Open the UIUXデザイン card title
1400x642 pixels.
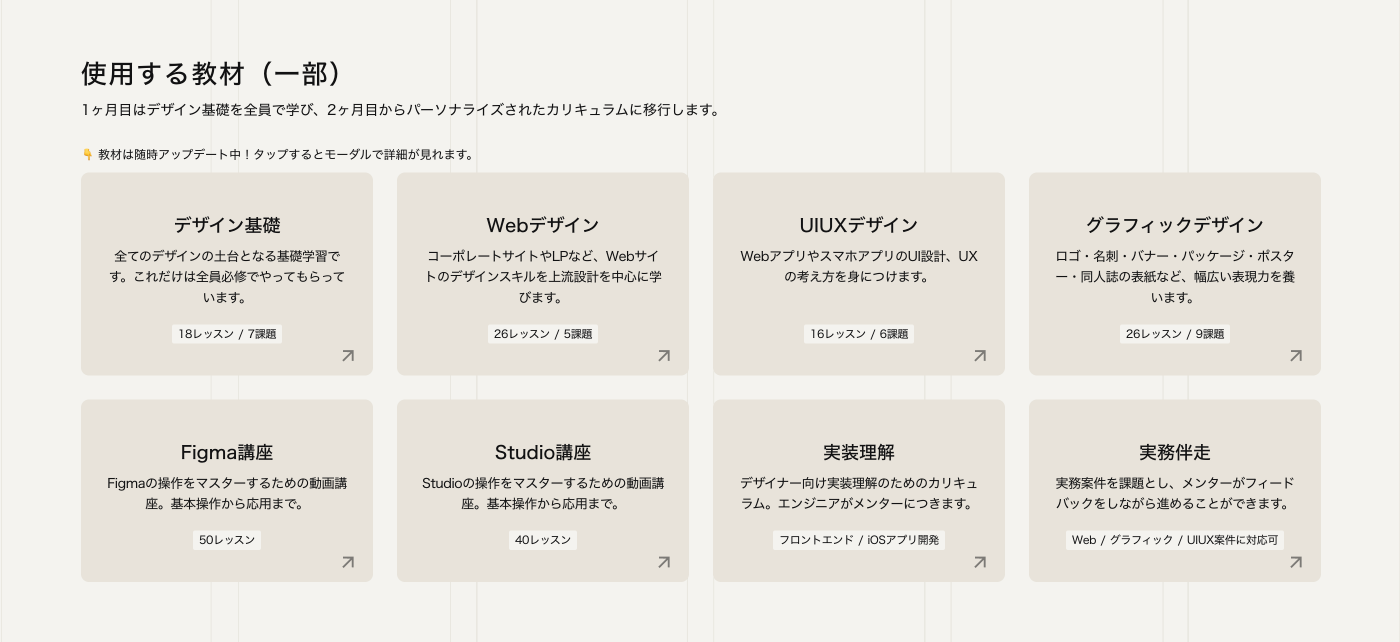pos(859,225)
